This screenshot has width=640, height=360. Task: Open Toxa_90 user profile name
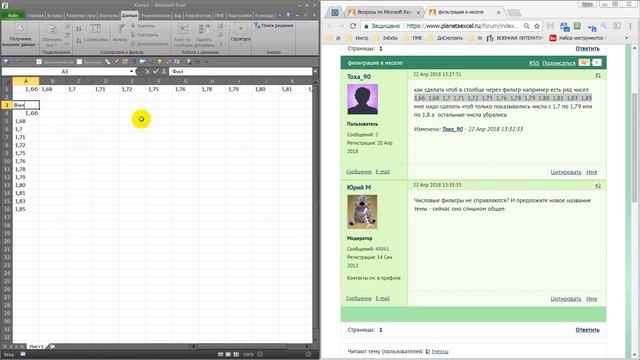pos(359,77)
